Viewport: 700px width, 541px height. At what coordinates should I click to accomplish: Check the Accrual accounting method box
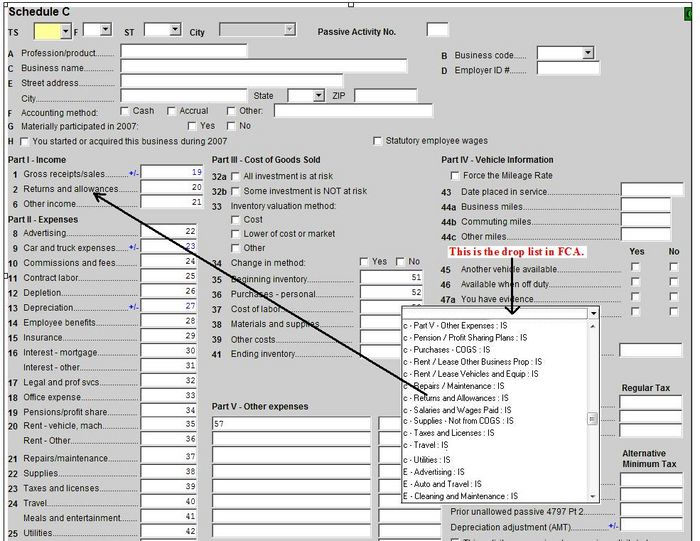point(171,111)
